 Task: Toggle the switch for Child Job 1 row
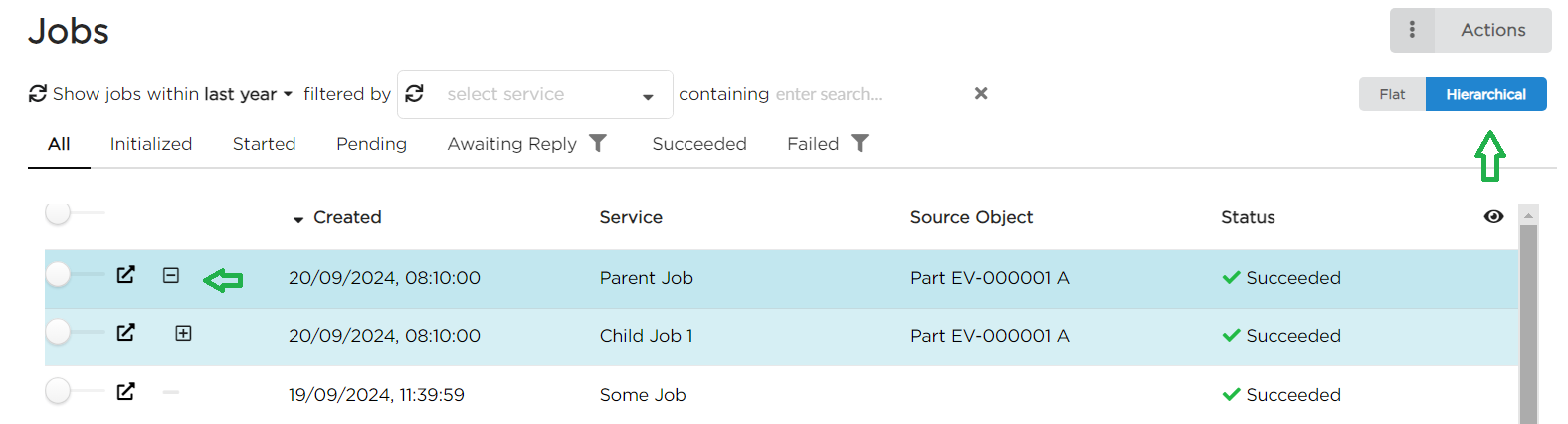pos(60,332)
